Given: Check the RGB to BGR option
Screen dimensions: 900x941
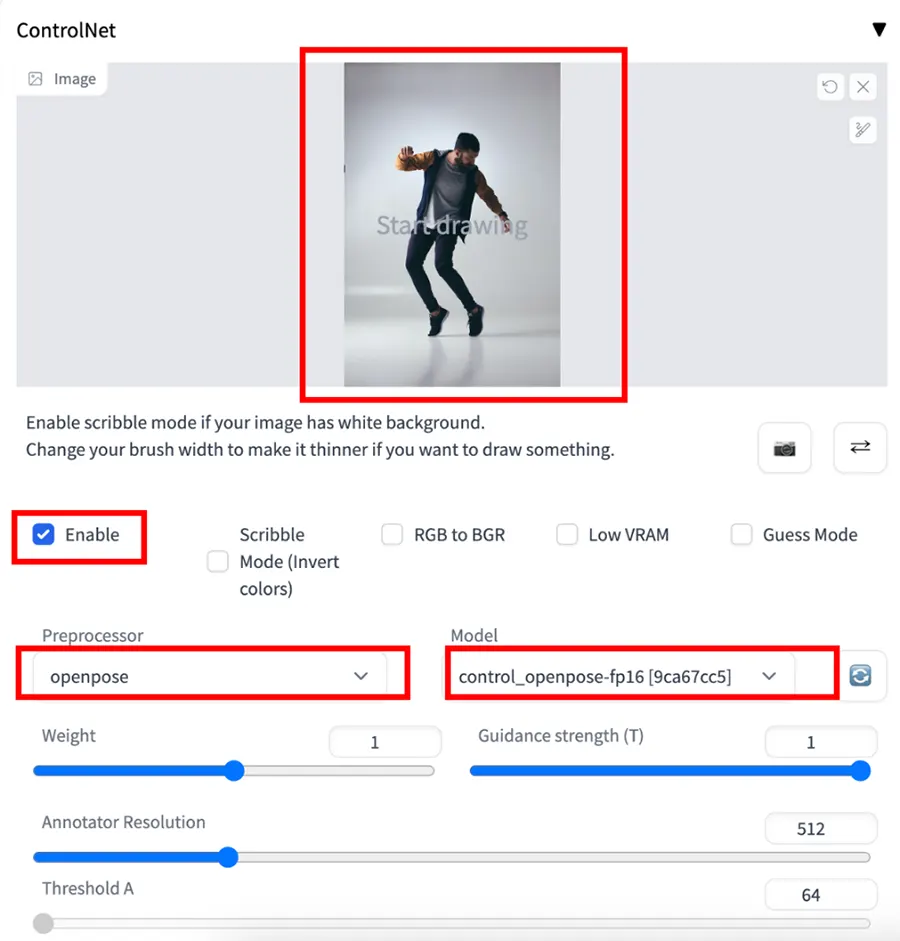Looking at the screenshot, I should click(x=392, y=535).
